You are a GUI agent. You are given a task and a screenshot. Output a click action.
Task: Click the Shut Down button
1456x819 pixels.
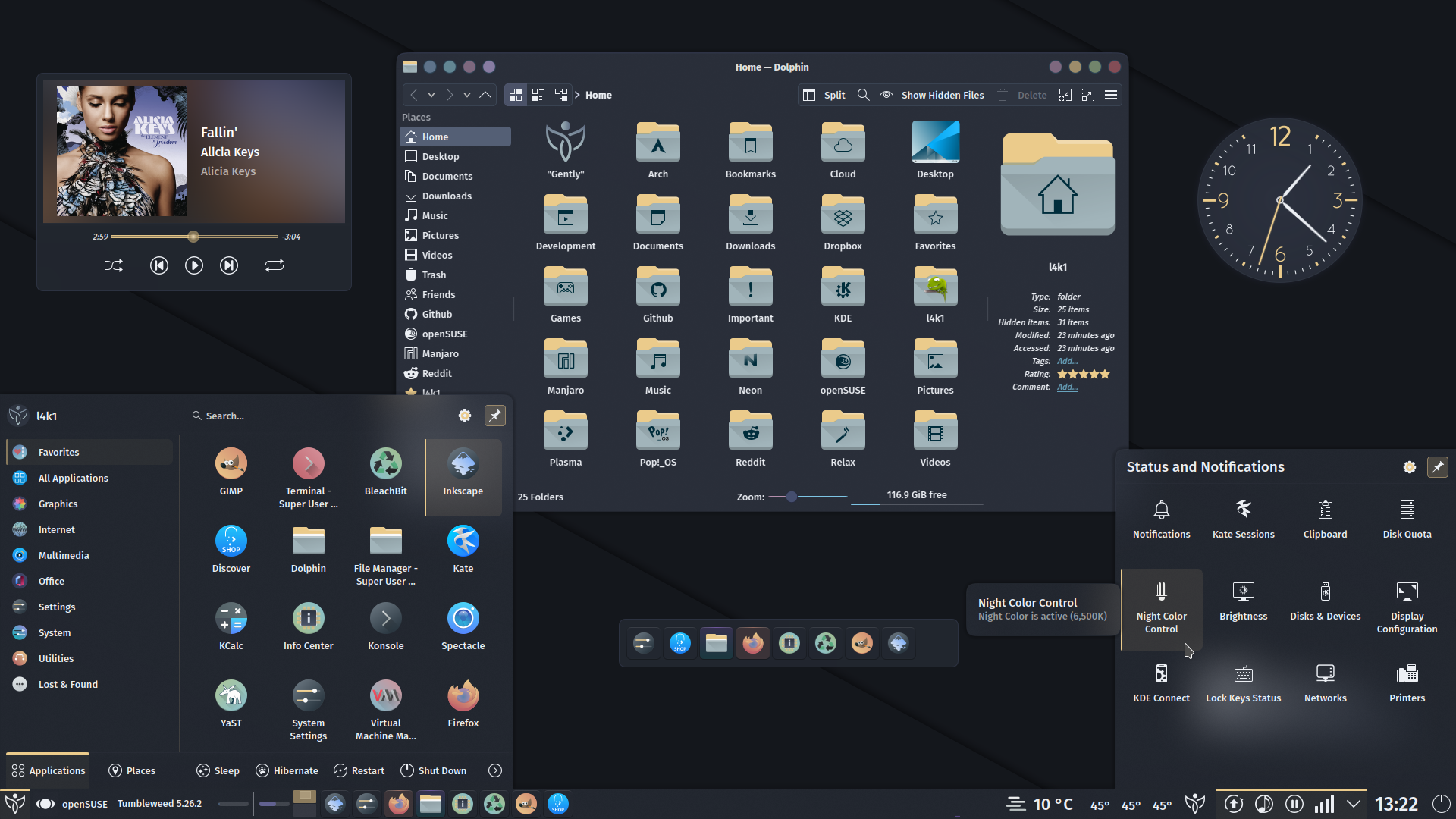pyautogui.click(x=433, y=770)
